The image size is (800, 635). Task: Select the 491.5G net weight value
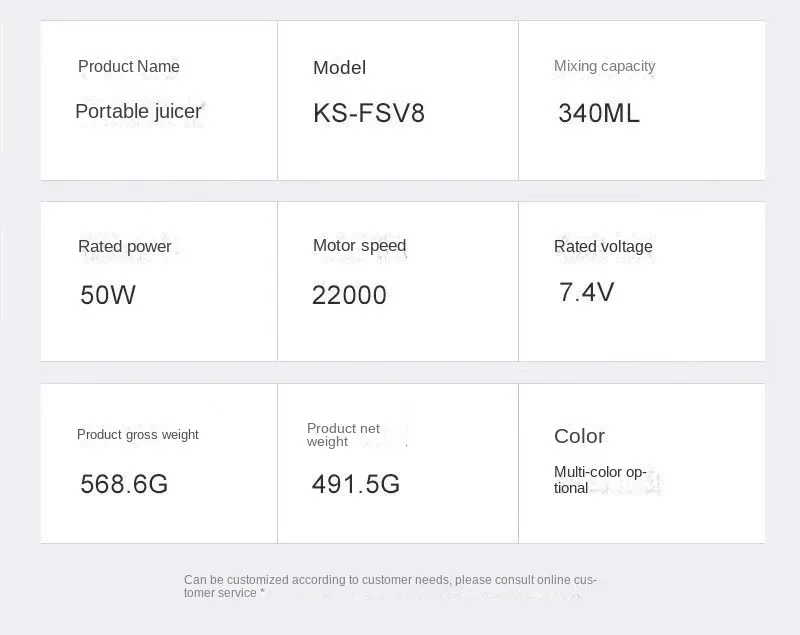tap(356, 484)
